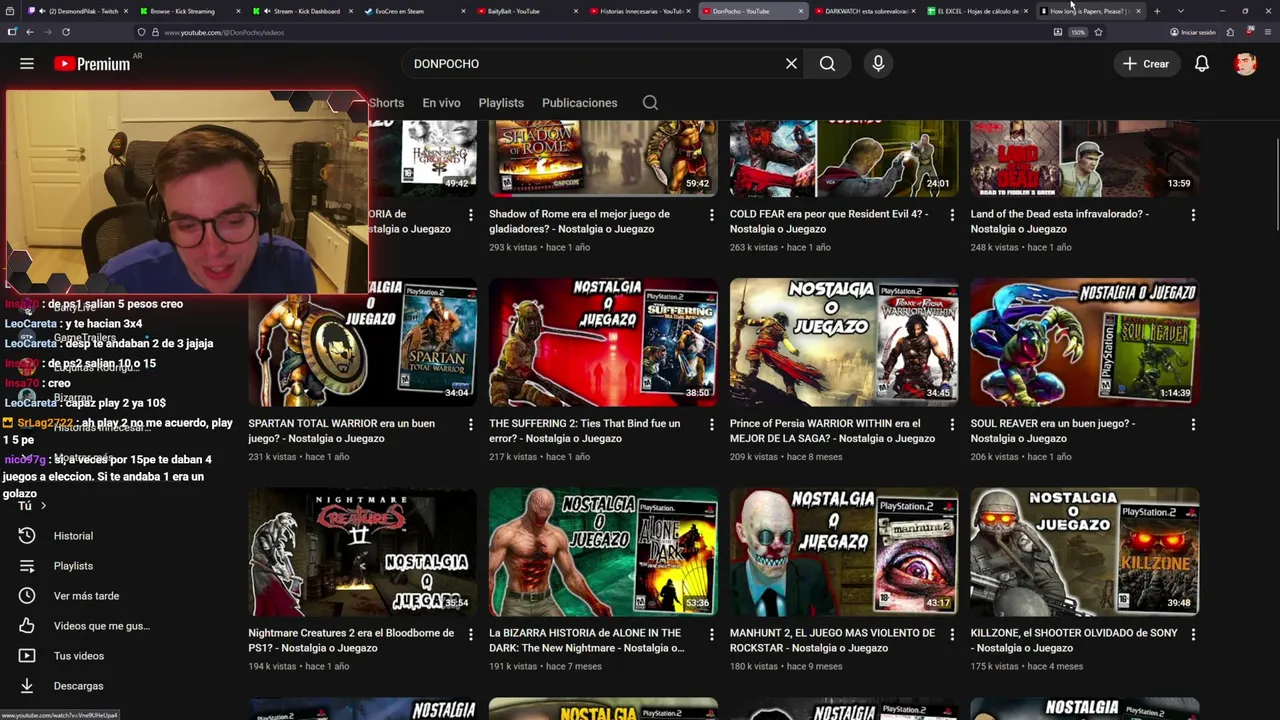Open the Shadow of Rome video thumbnail
1280x720 pixels.
603,158
